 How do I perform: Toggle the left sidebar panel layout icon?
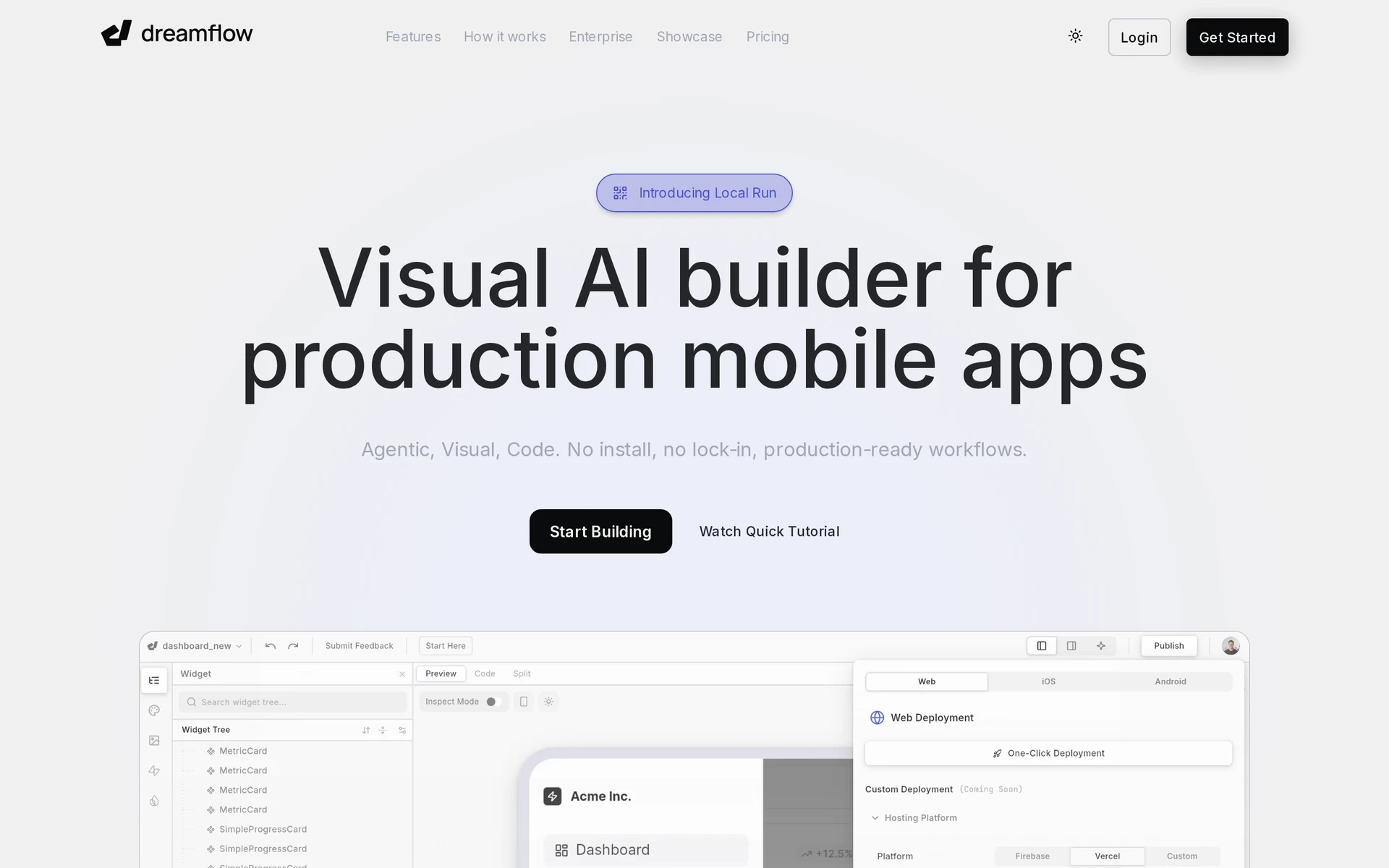coord(1042,646)
